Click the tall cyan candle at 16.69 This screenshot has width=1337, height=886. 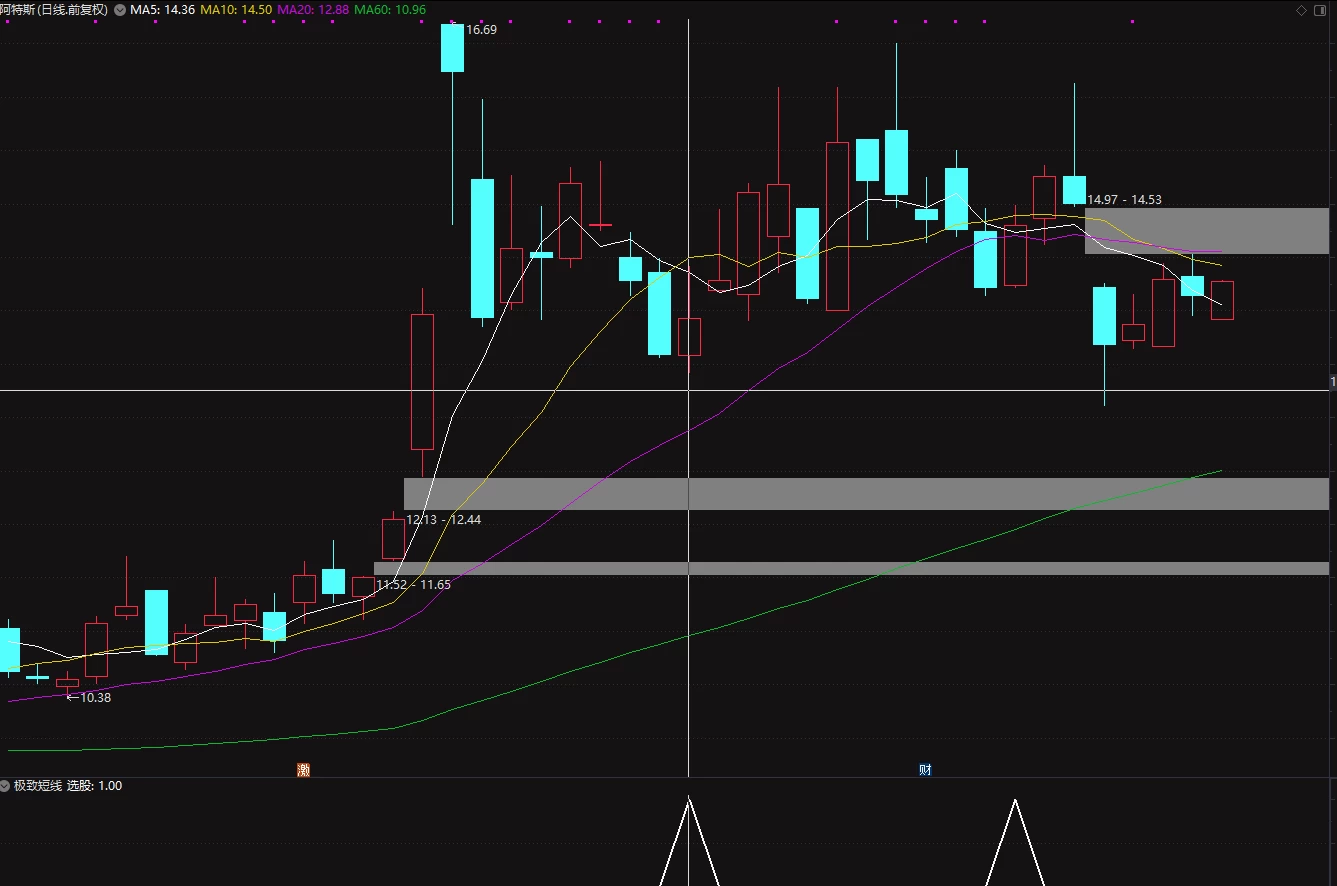click(x=453, y=48)
